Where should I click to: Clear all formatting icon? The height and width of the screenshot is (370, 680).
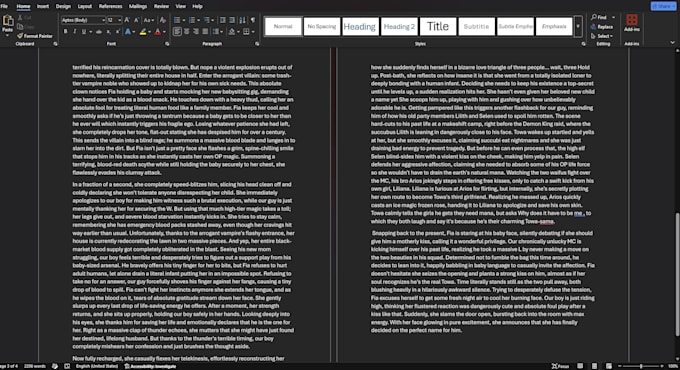click(163, 20)
